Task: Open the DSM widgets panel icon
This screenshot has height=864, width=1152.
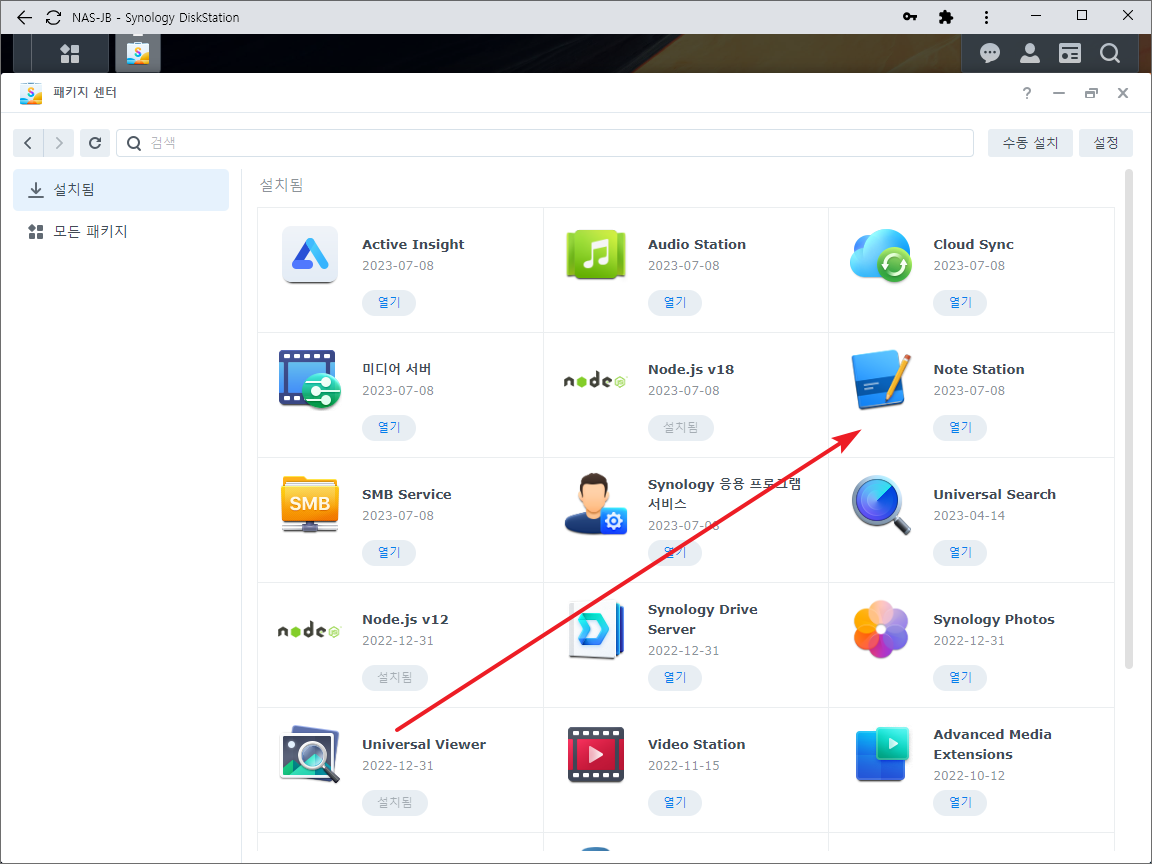Action: (1070, 53)
